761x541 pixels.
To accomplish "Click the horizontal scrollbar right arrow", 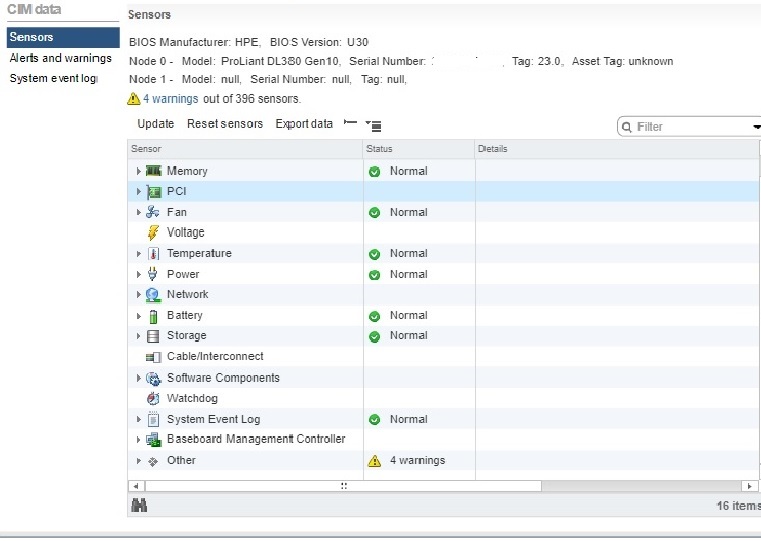I will [751, 486].
